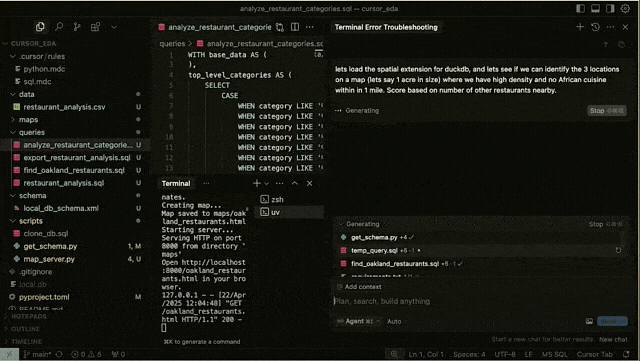
Task: Expand the activity bar overflow chevron
Action: click(x=114, y=27)
